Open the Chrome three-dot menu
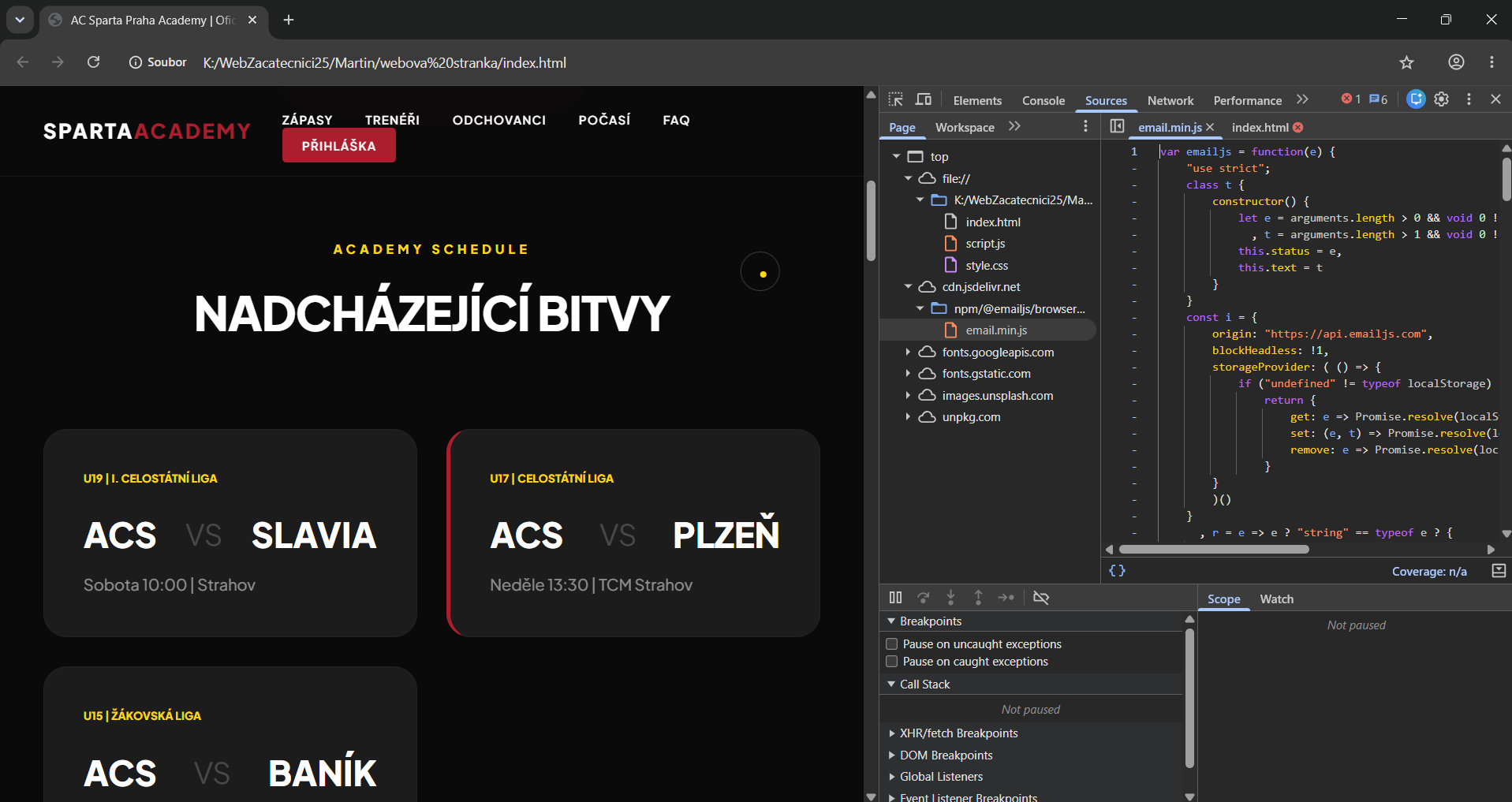Viewport: 1512px width, 802px height. coord(1491,62)
